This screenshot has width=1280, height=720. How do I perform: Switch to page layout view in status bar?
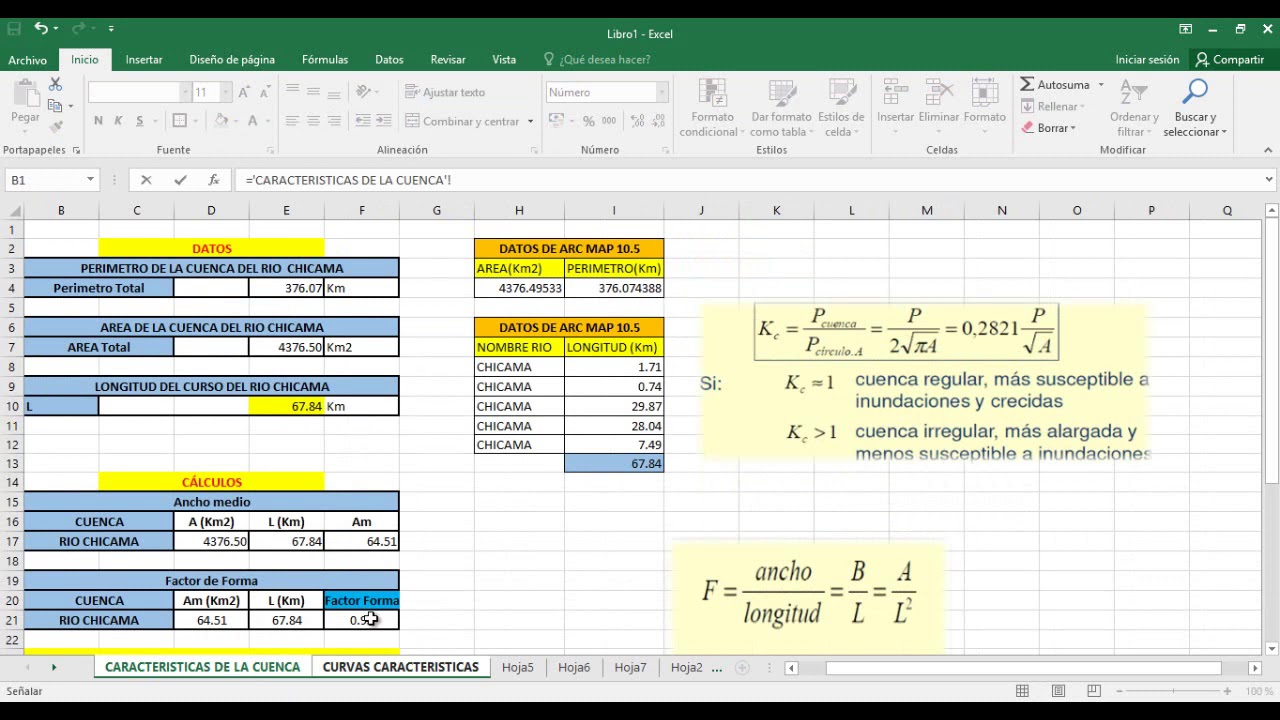tap(1058, 691)
